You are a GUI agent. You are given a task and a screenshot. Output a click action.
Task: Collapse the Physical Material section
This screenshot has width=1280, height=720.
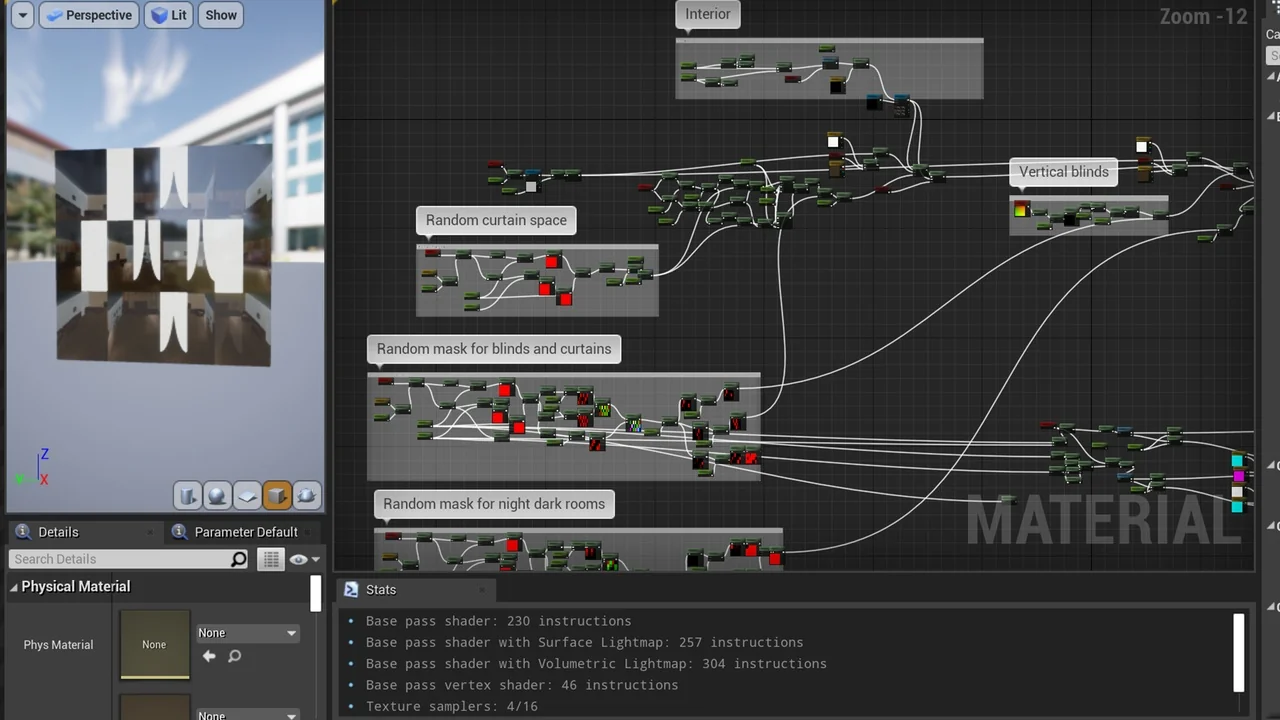click(x=14, y=587)
